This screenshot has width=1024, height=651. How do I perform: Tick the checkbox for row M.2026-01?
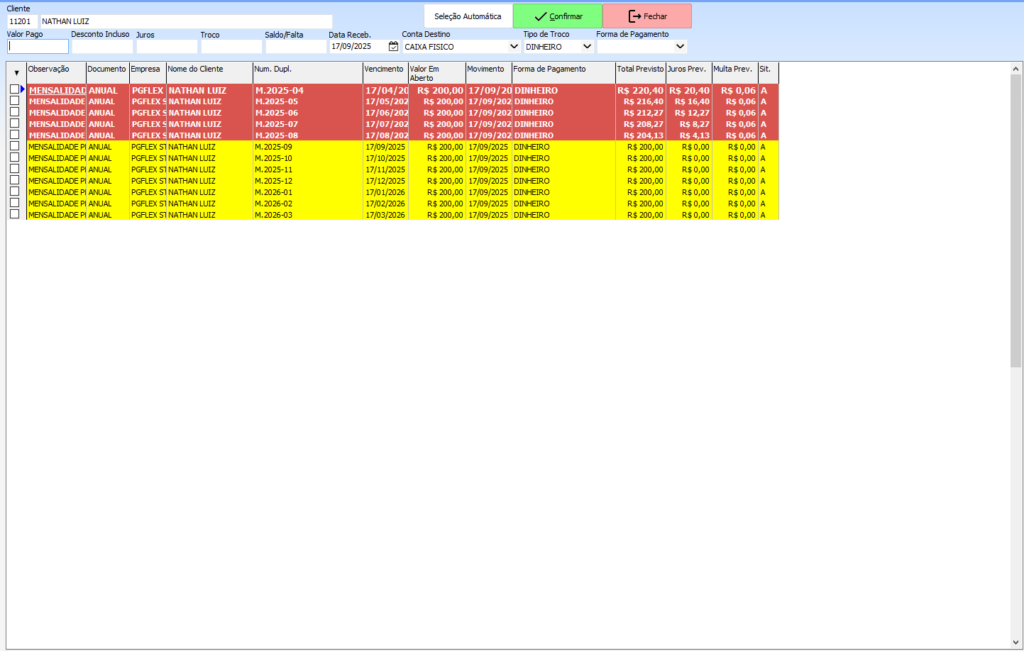tap(14, 192)
